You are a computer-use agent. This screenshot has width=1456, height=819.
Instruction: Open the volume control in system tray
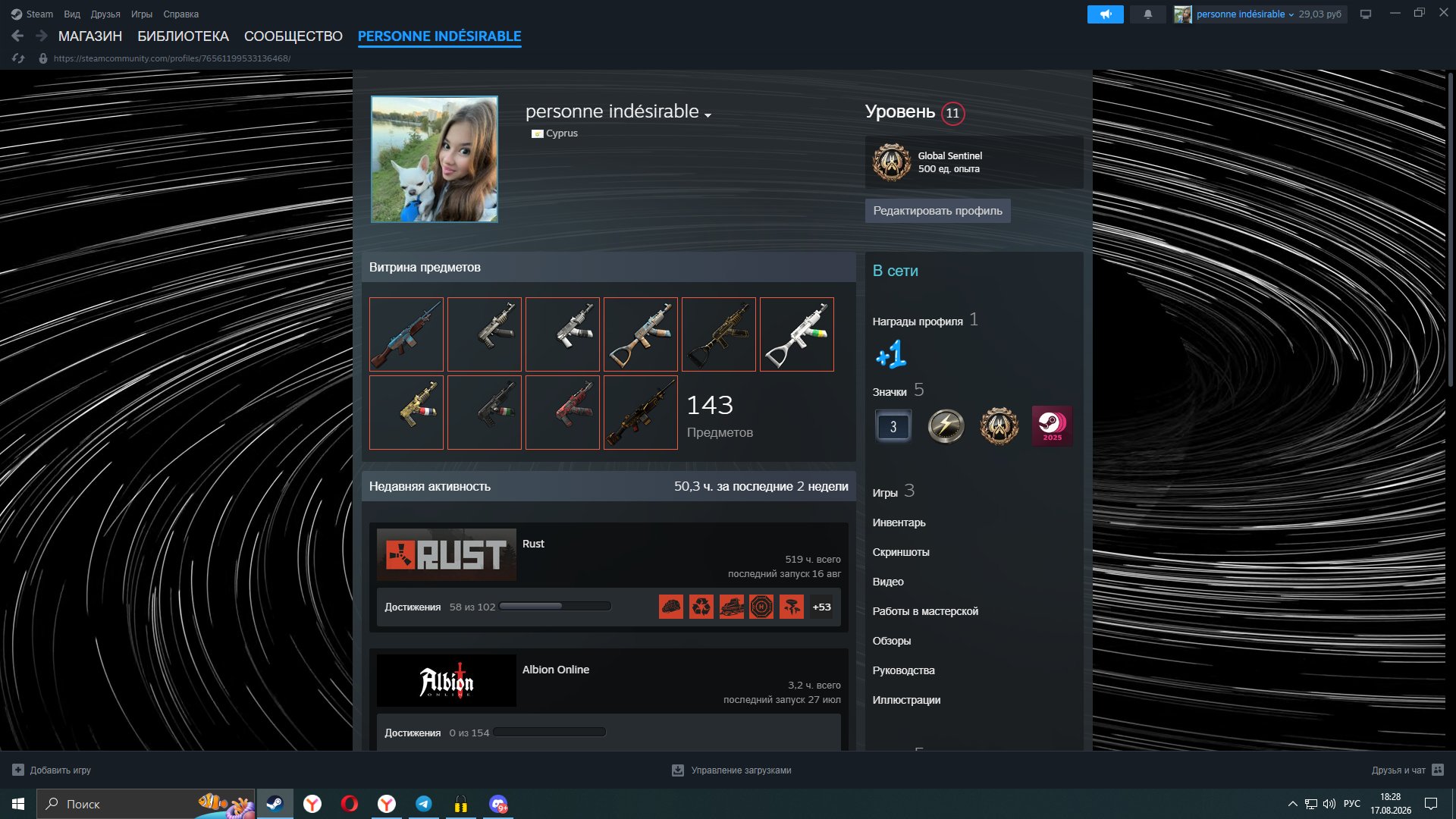(x=1329, y=804)
